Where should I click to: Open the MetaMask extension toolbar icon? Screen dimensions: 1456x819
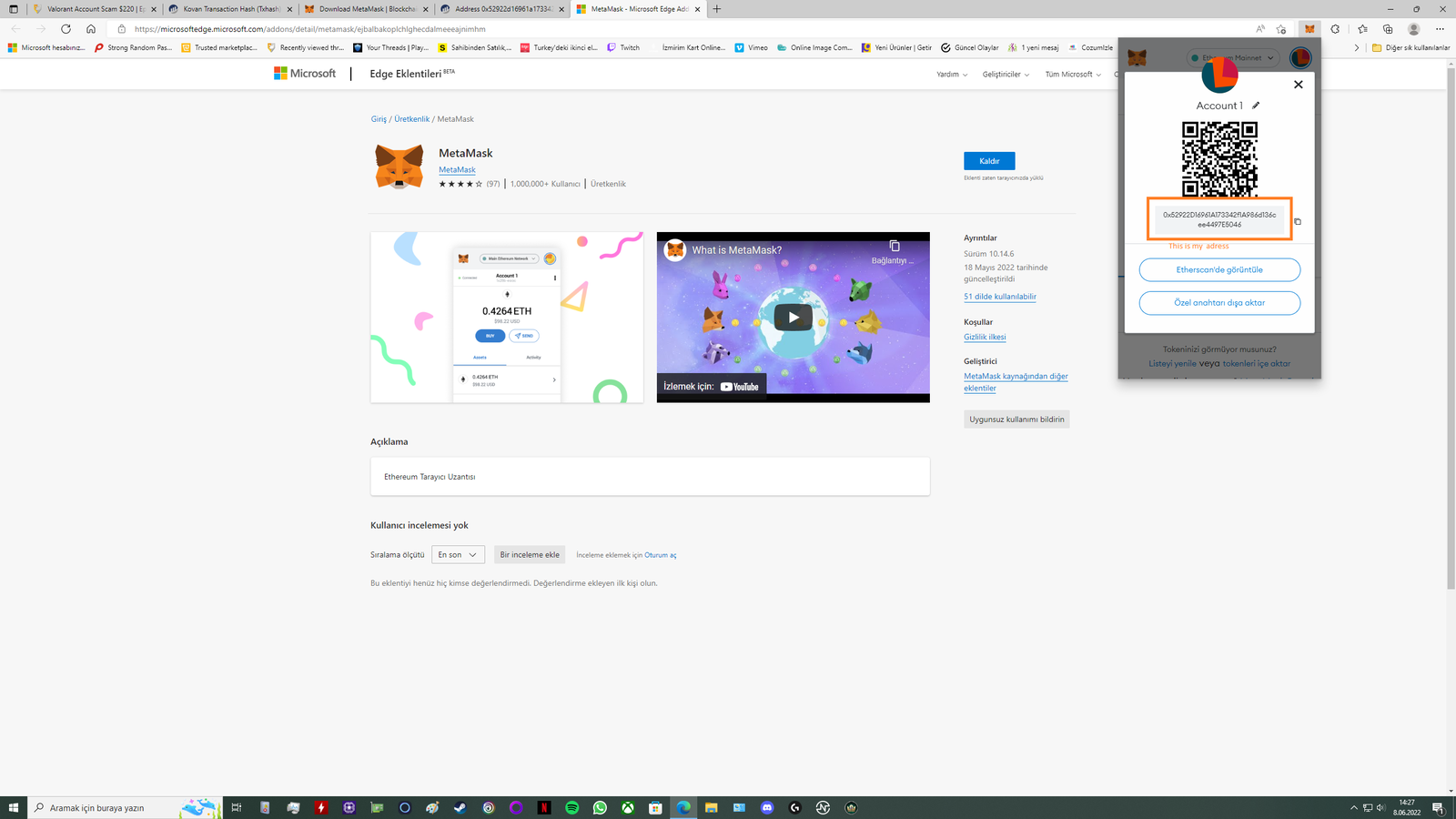click(1309, 29)
